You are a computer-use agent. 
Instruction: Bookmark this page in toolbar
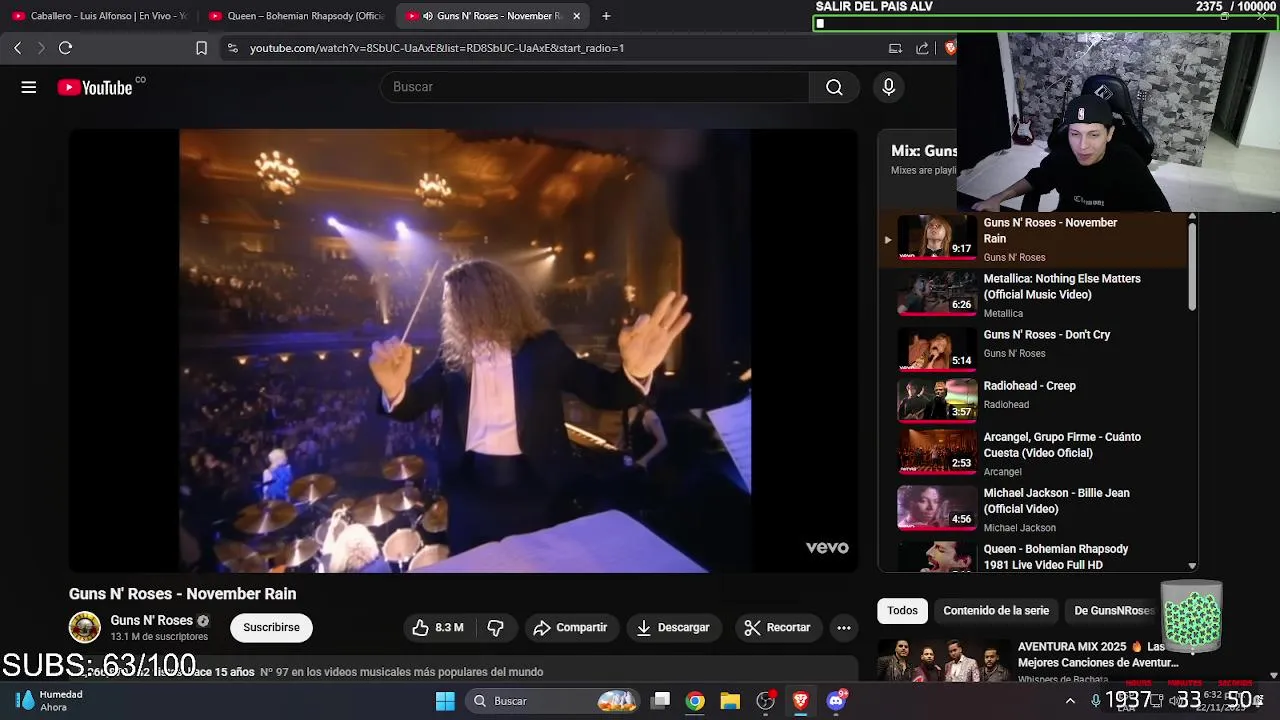201,48
